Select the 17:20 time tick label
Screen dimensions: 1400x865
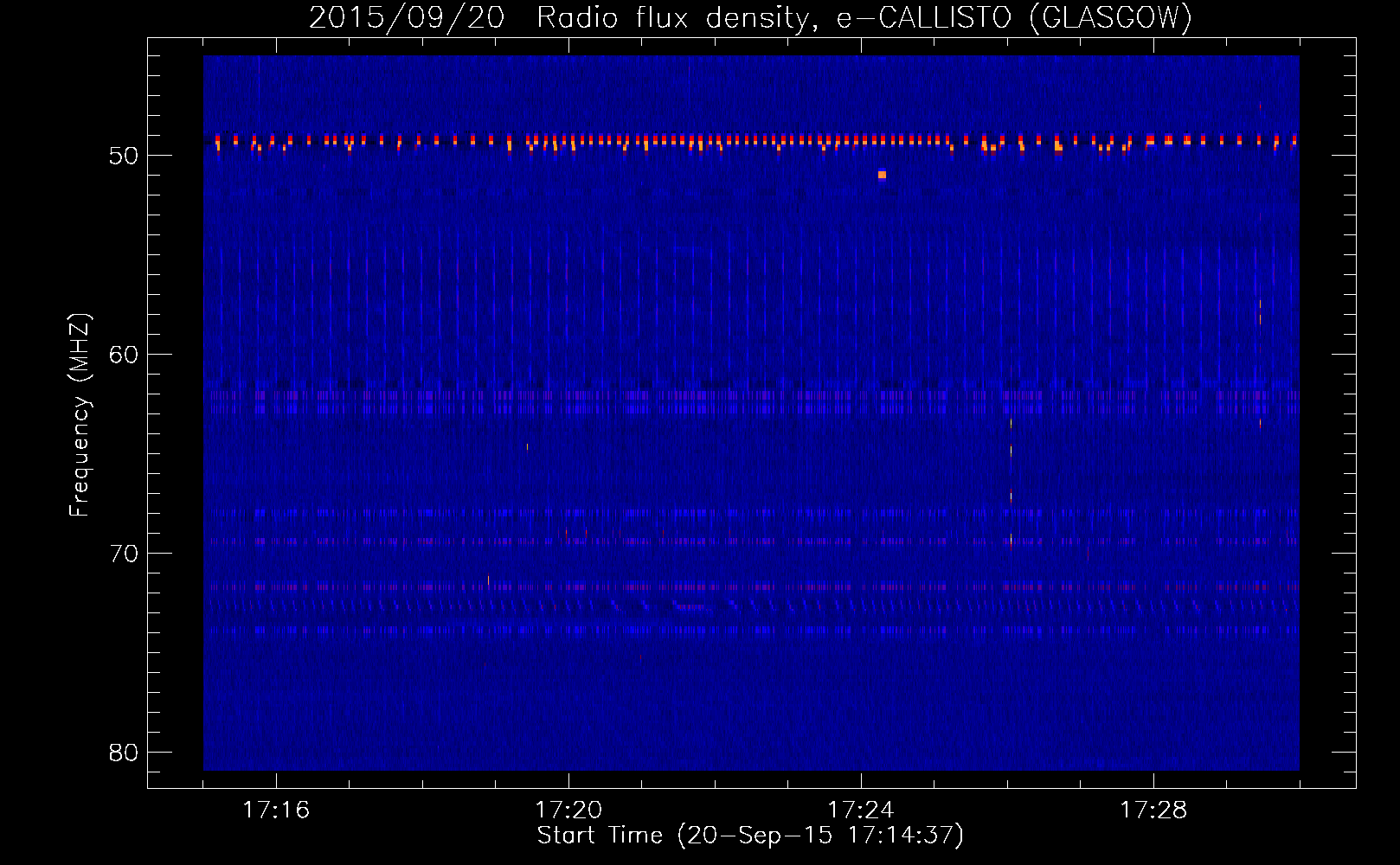(x=568, y=810)
